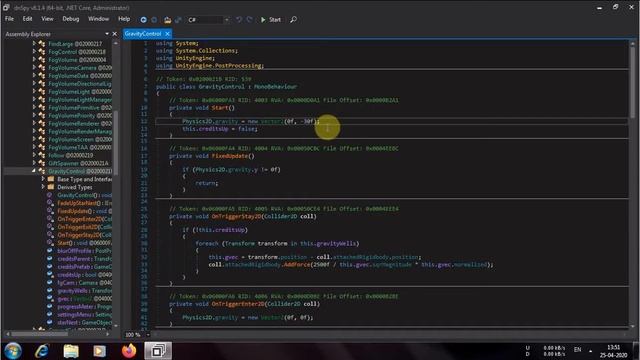Click the FogVolumeRenderer class icon
The width and height of the screenshot is (640, 360).
(x=42, y=123)
